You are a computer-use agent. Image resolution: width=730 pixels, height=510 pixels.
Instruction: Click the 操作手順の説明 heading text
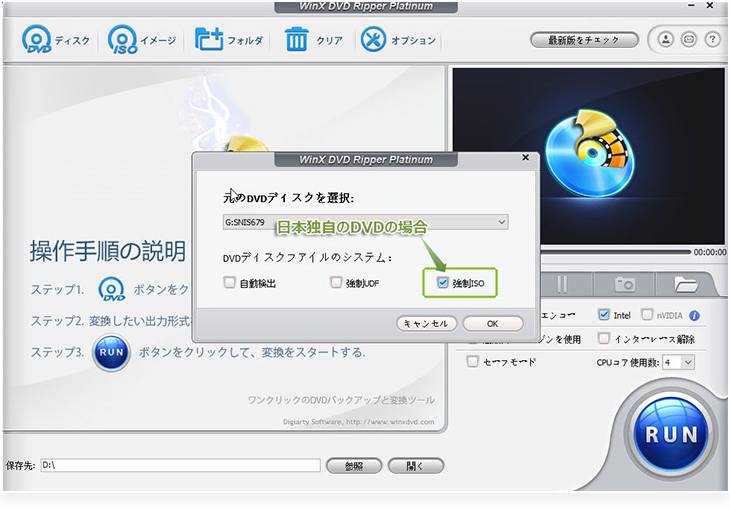pos(108,251)
